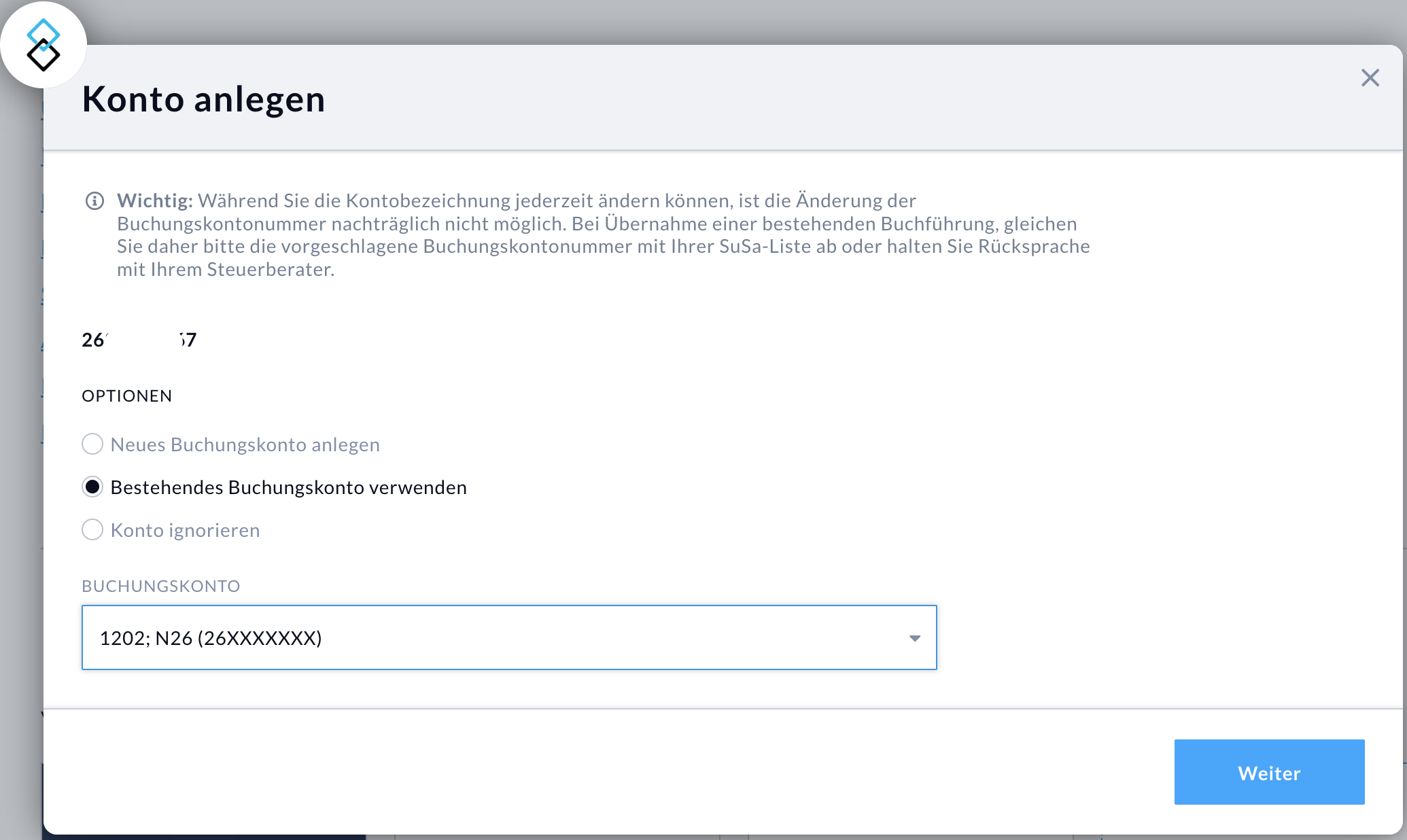Click the empty radio circle beside Neues Buchungskonto anlegen
The image size is (1407, 840).
pyautogui.click(x=92, y=444)
